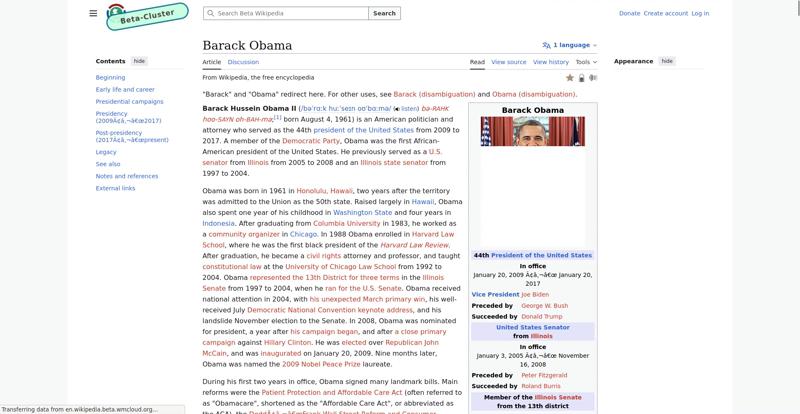
Task: Hide the Appearance panel
Action: 666,61
